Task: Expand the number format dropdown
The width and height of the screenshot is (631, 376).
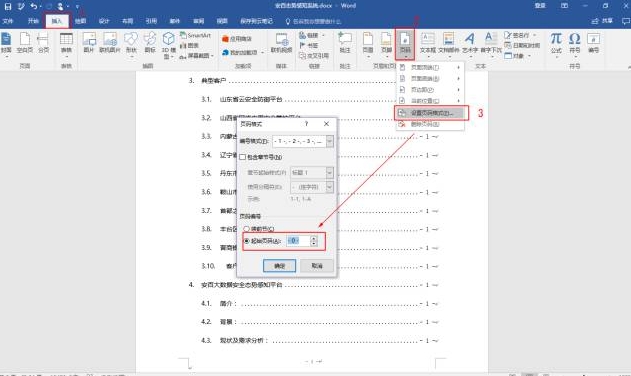Action: 330,141
